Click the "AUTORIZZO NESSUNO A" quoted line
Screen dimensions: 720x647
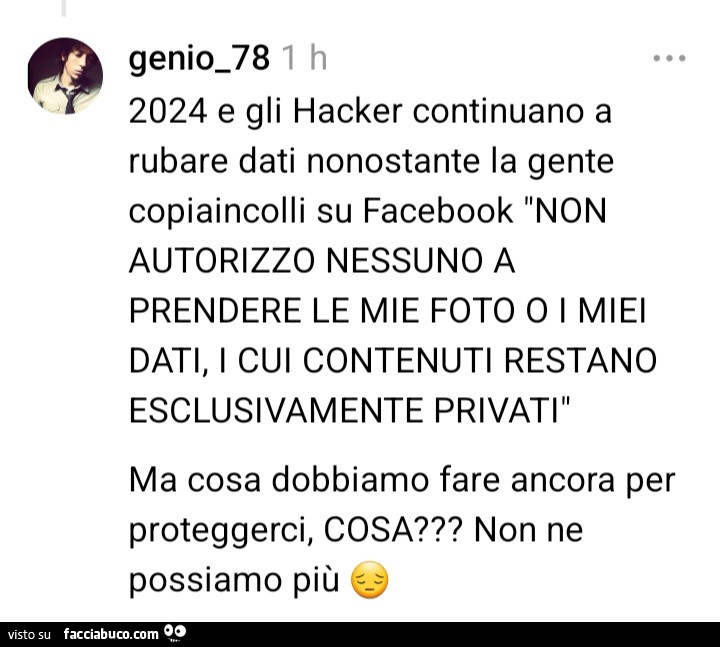click(x=322, y=261)
